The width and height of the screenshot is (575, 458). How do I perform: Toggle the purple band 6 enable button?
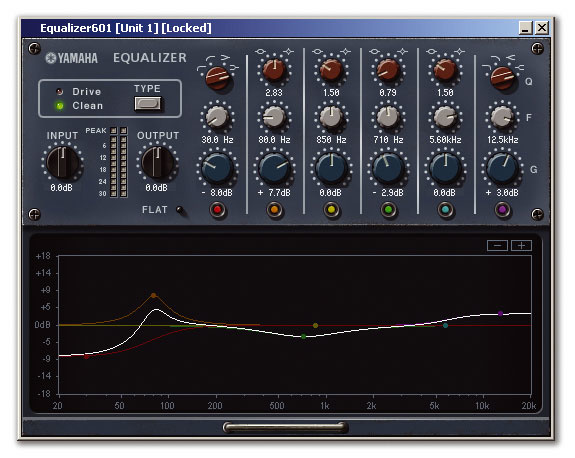tap(502, 210)
